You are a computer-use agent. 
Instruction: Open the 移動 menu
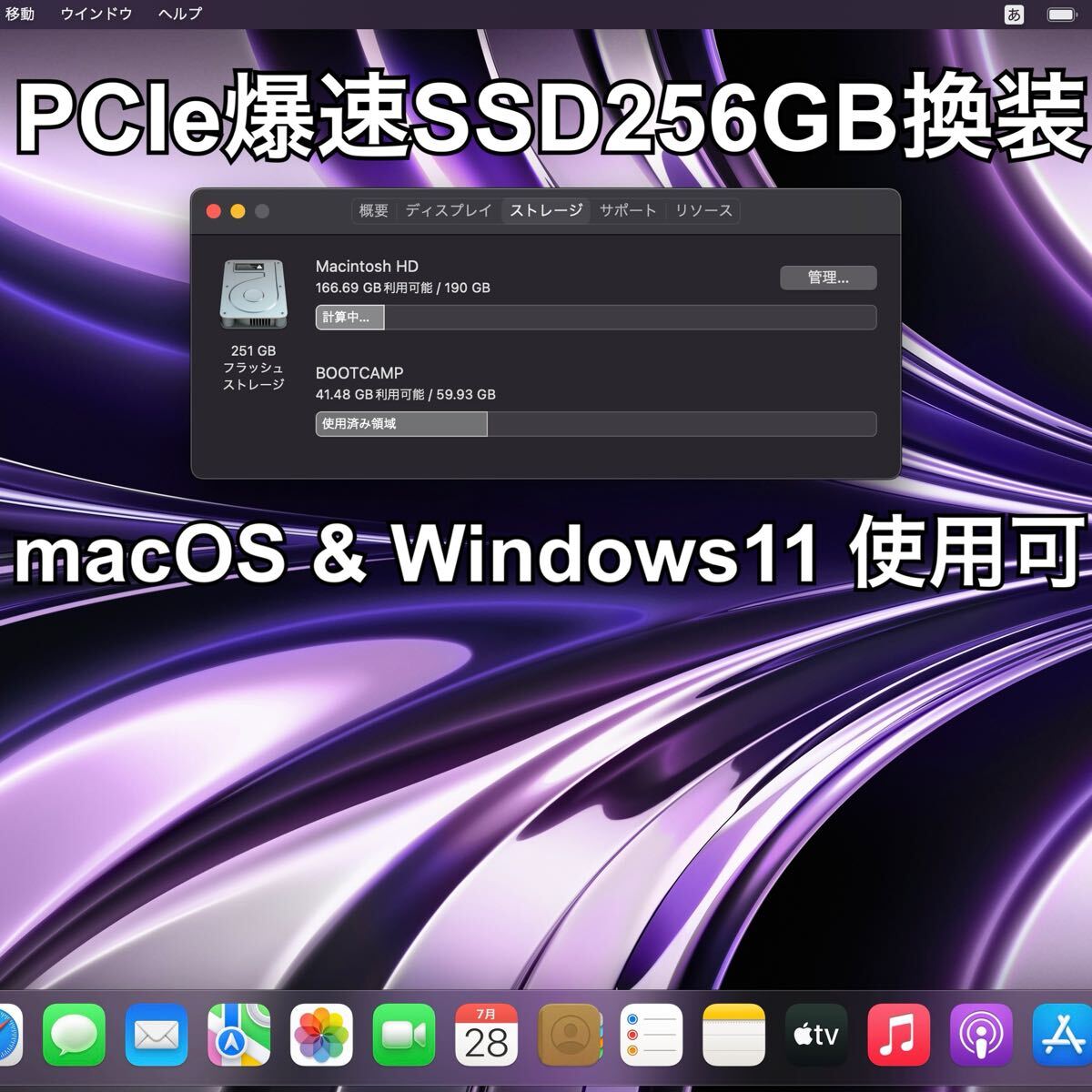click(x=19, y=14)
